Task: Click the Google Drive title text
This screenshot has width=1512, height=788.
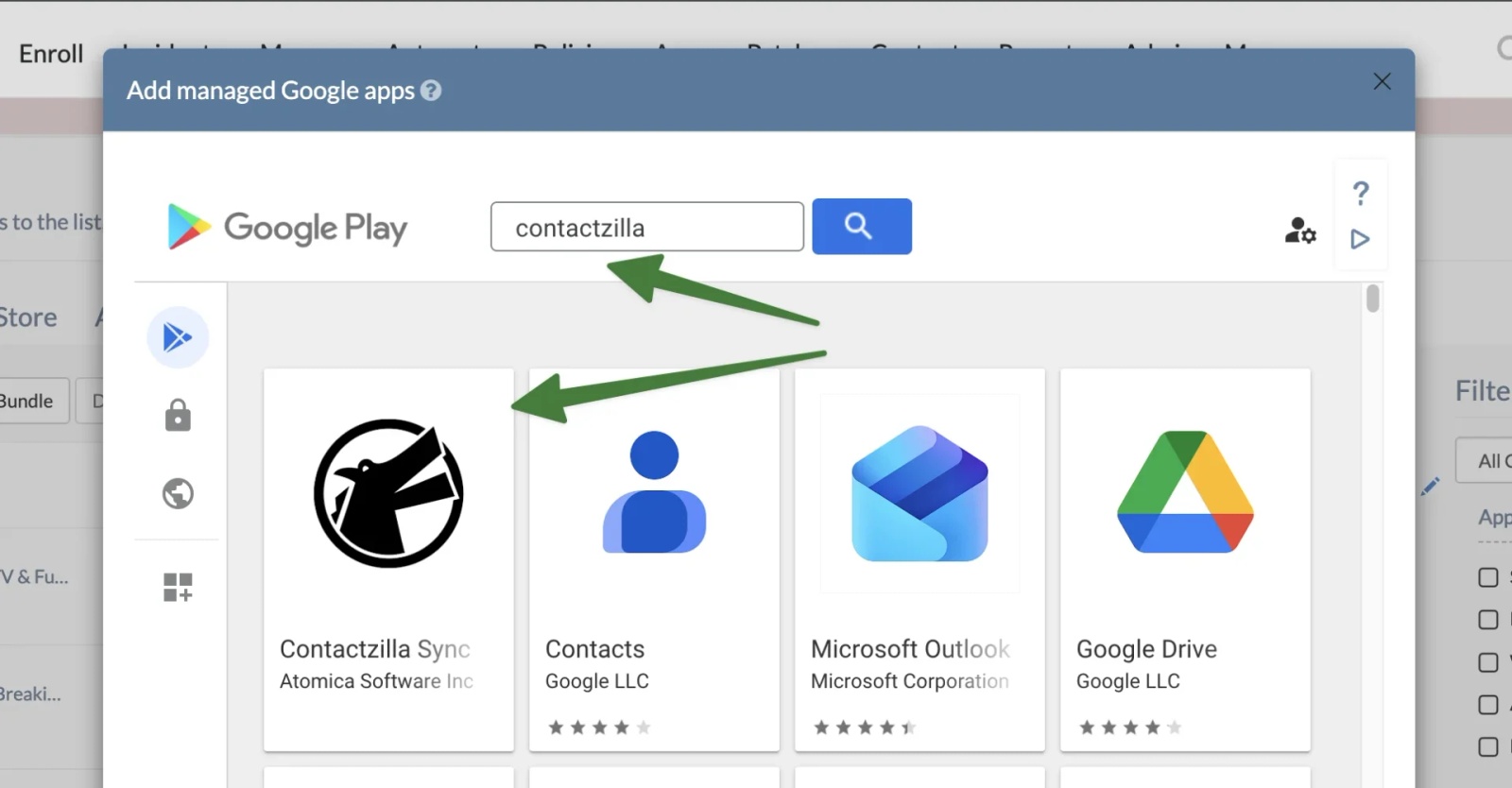Action: click(x=1146, y=649)
